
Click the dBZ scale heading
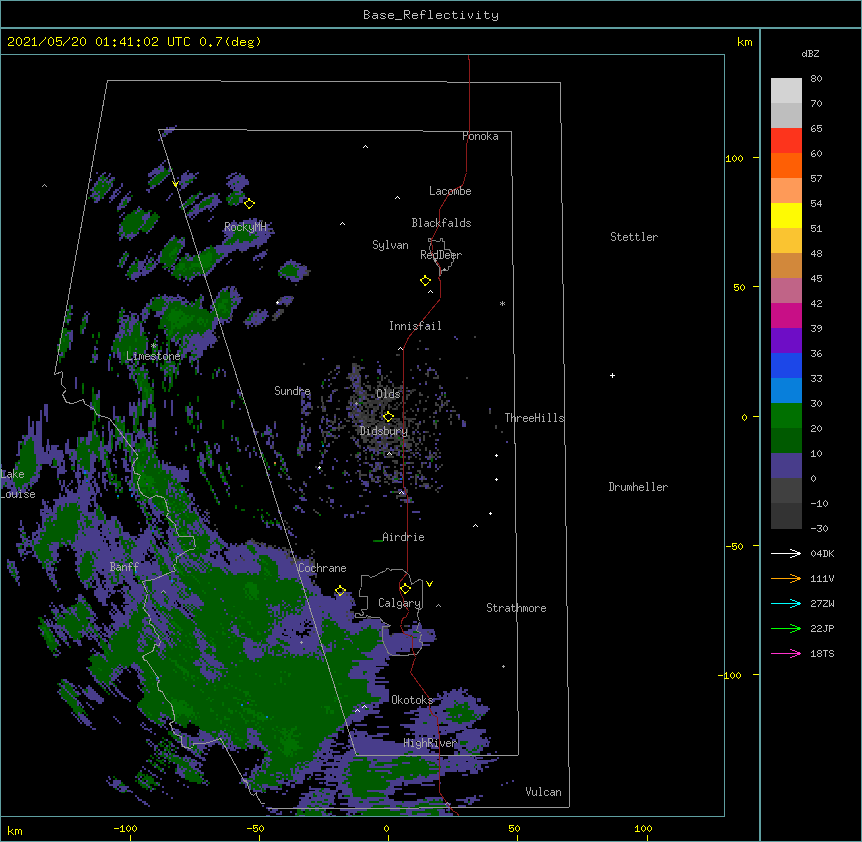pos(810,54)
